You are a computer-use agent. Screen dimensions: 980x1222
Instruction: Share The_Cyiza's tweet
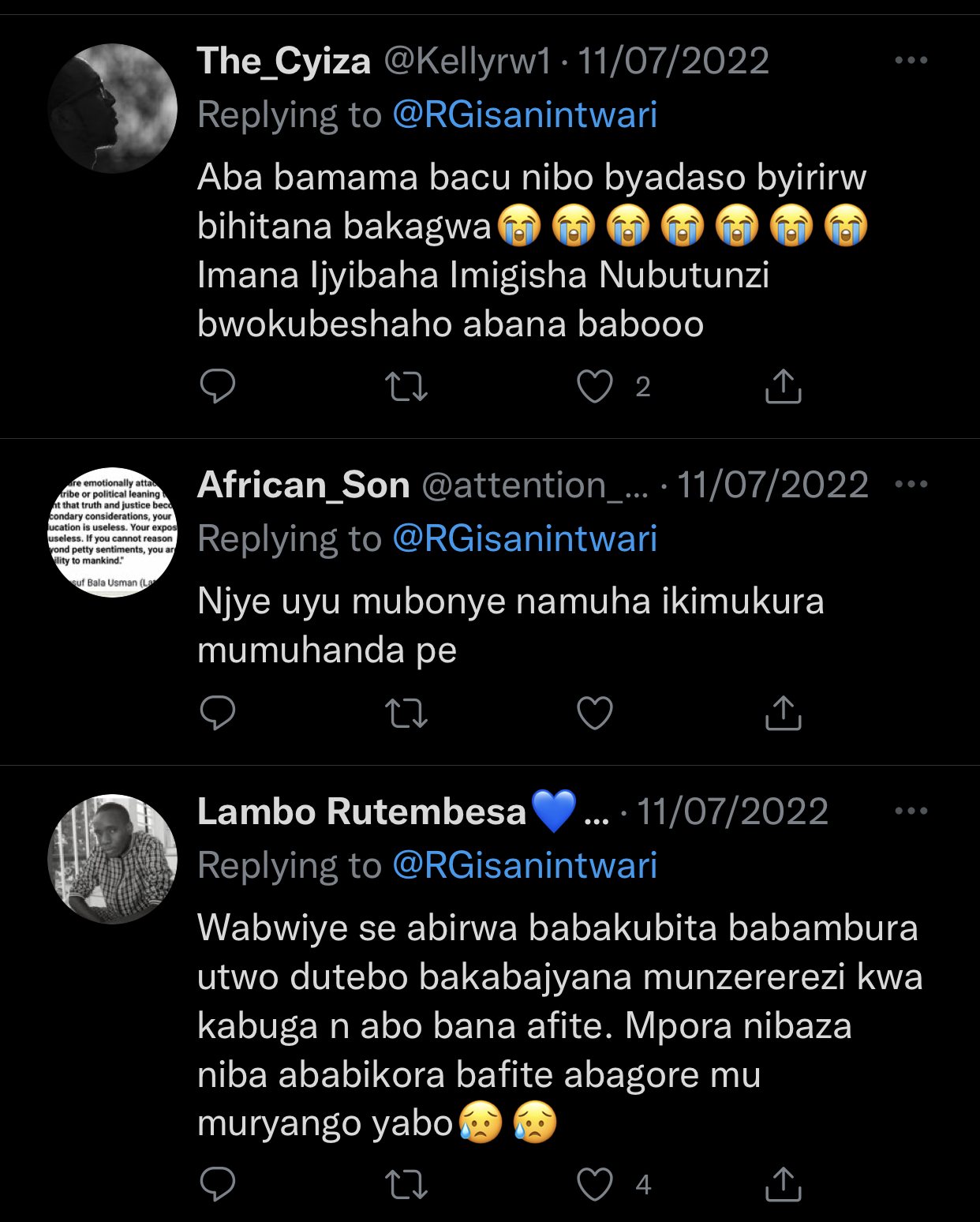[783, 386]
